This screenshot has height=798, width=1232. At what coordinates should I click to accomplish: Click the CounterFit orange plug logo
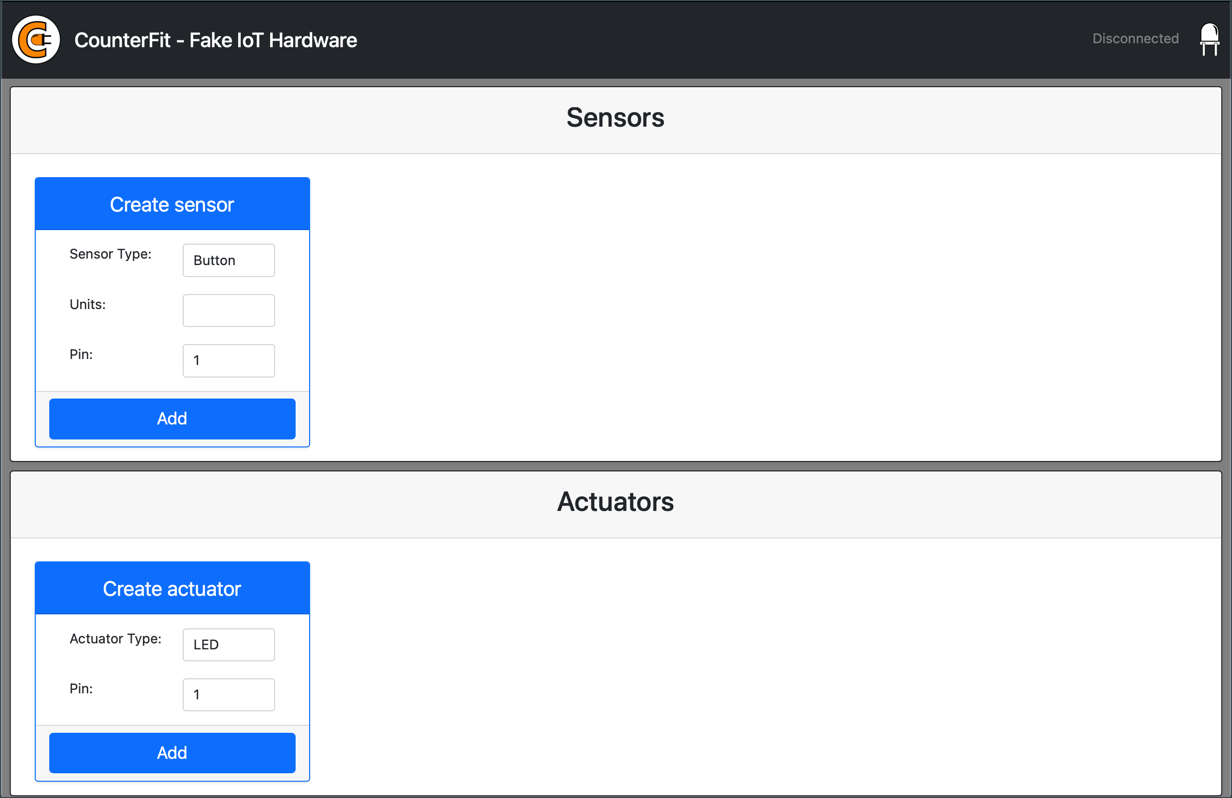point(36,40)
